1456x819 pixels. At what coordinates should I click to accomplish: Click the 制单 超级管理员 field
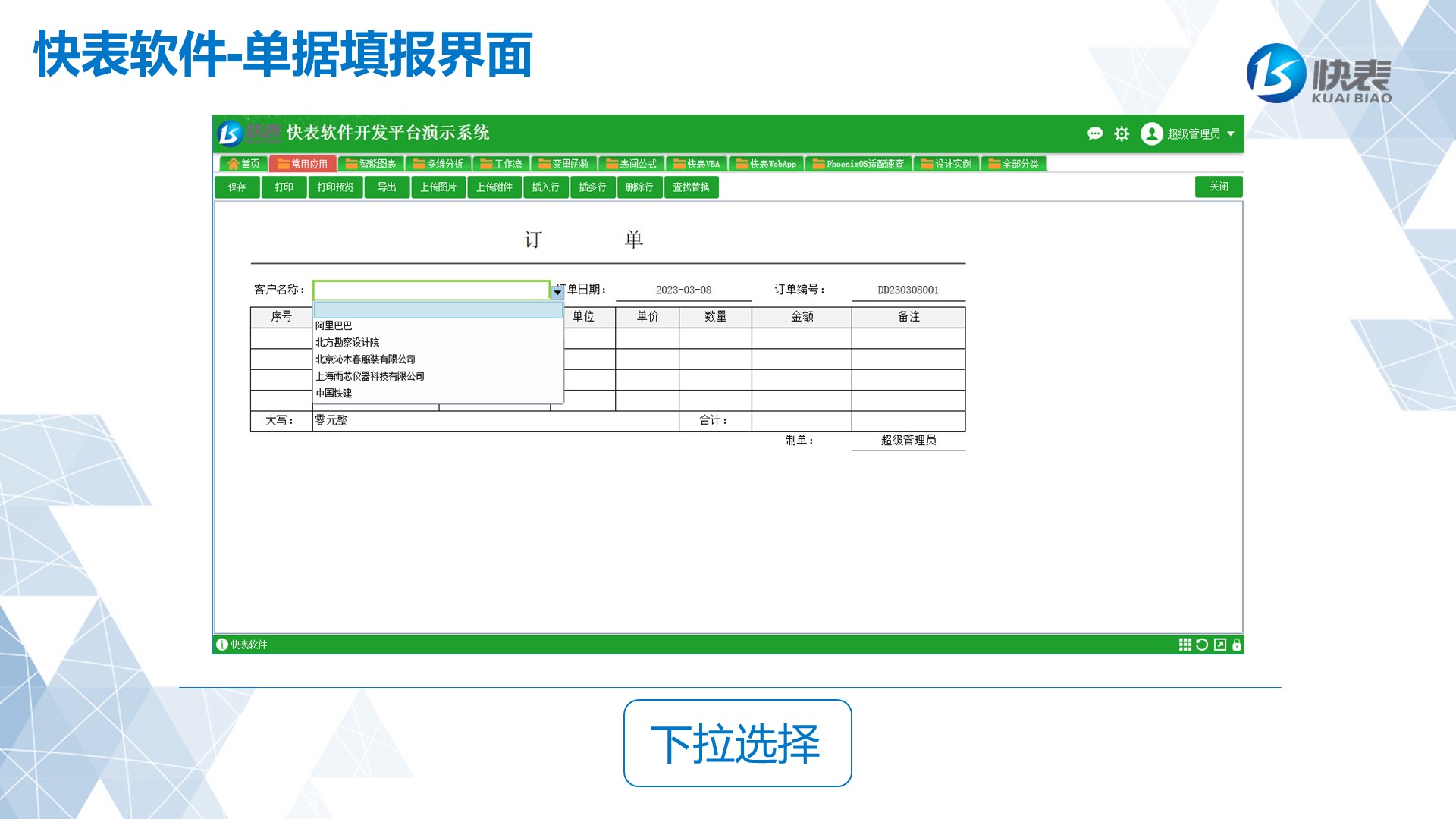point(908,441)
